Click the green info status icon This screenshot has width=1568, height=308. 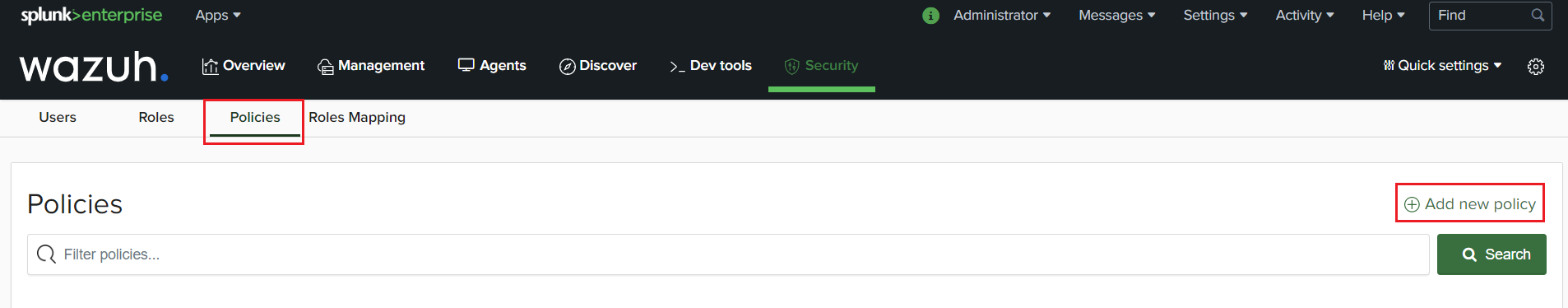[x=930, y=16]
